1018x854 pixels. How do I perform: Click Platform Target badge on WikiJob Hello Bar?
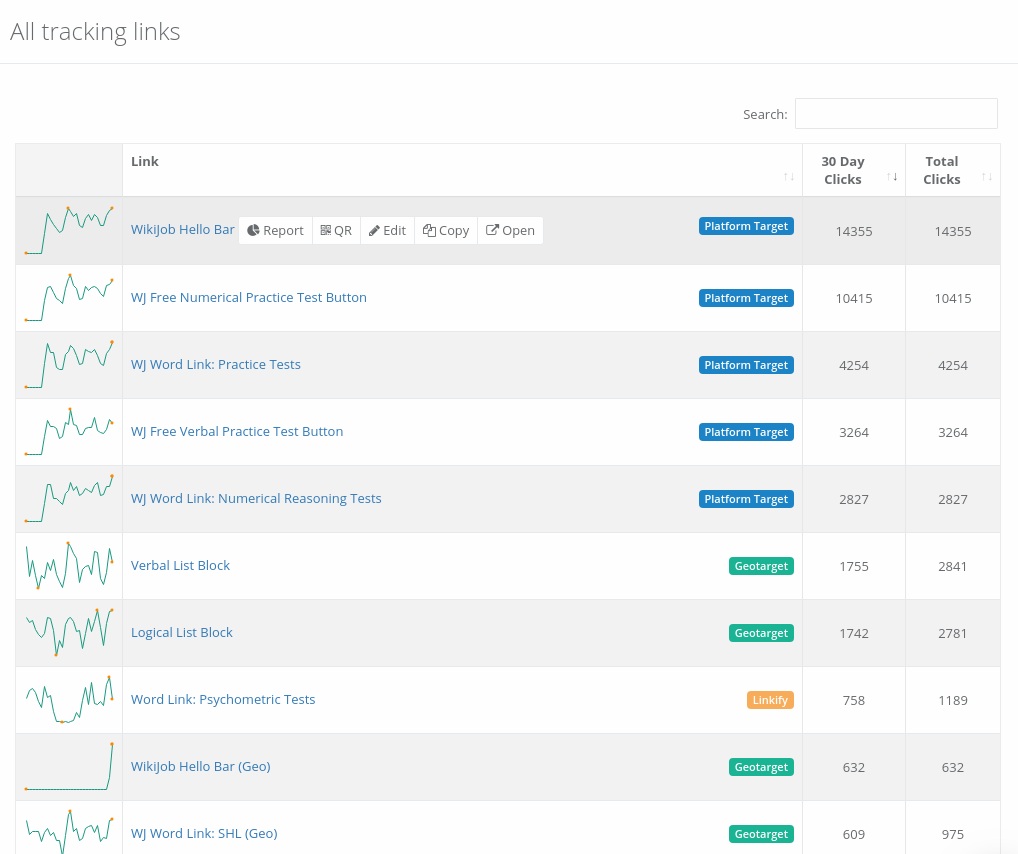click(x=746, y=226)
